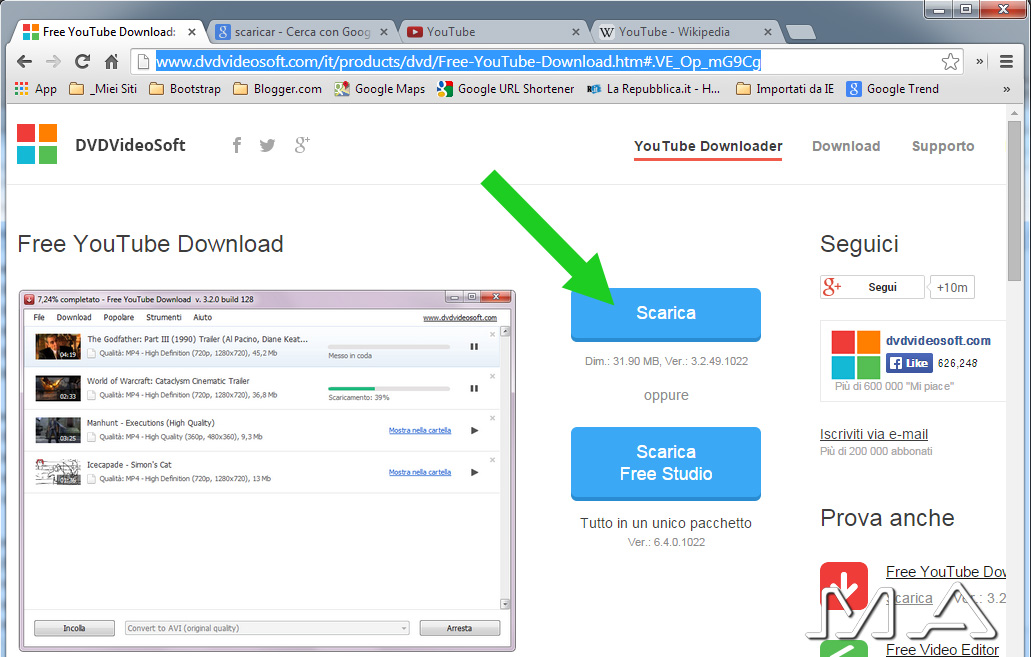Open the browser home page
Image resolution: width=1031 pixels, height=657 pixels.
coord(112,62)
